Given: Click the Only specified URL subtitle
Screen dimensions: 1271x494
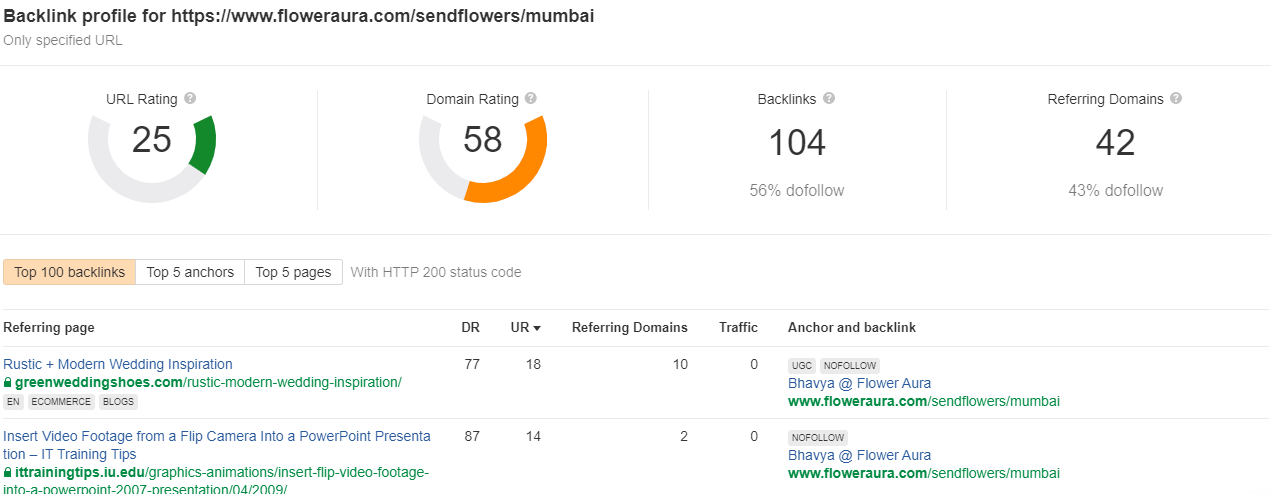Looking at the screenshot, I should click(x=63, y=41).
